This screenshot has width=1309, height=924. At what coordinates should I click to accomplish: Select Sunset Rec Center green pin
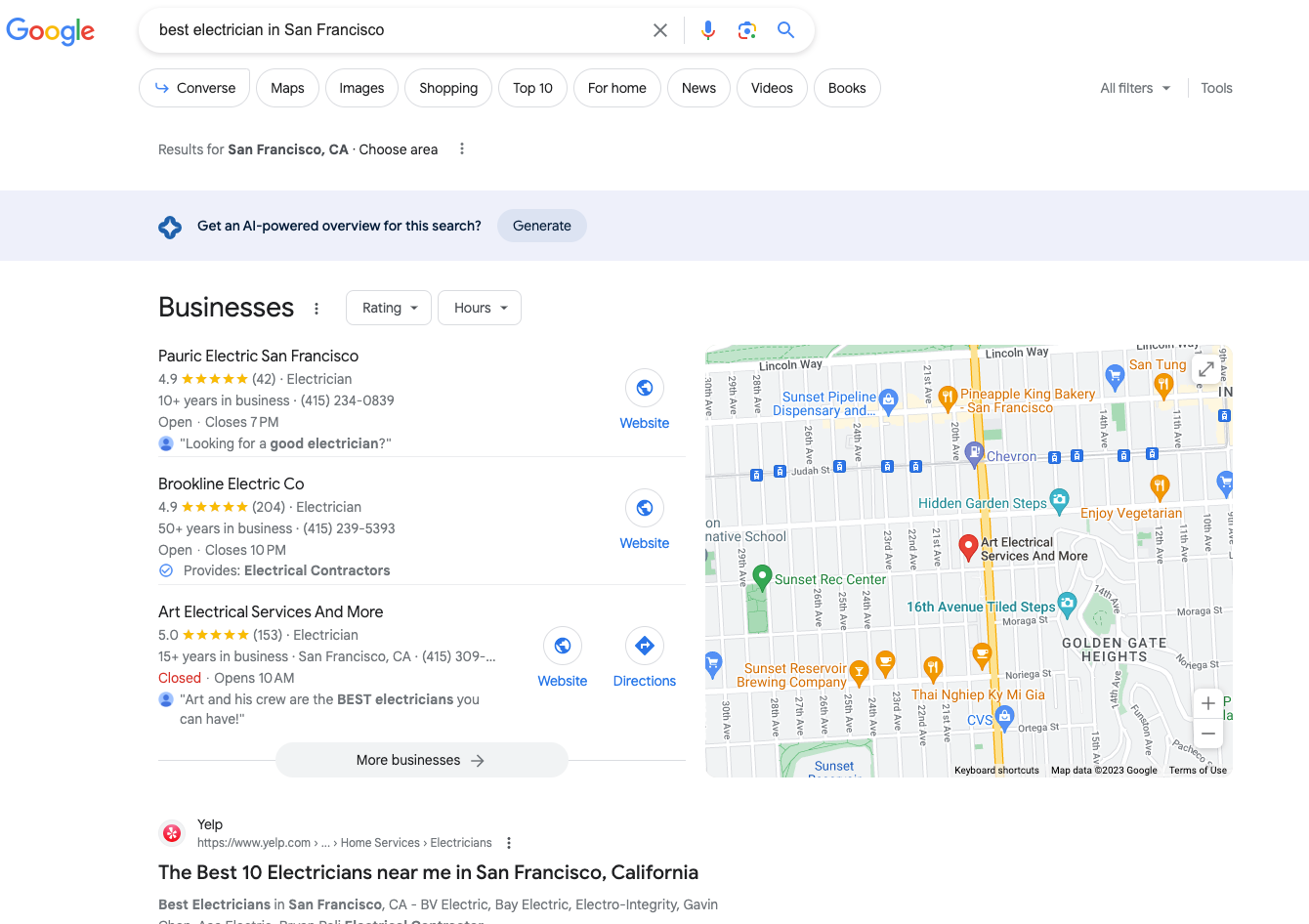[763, 577]
